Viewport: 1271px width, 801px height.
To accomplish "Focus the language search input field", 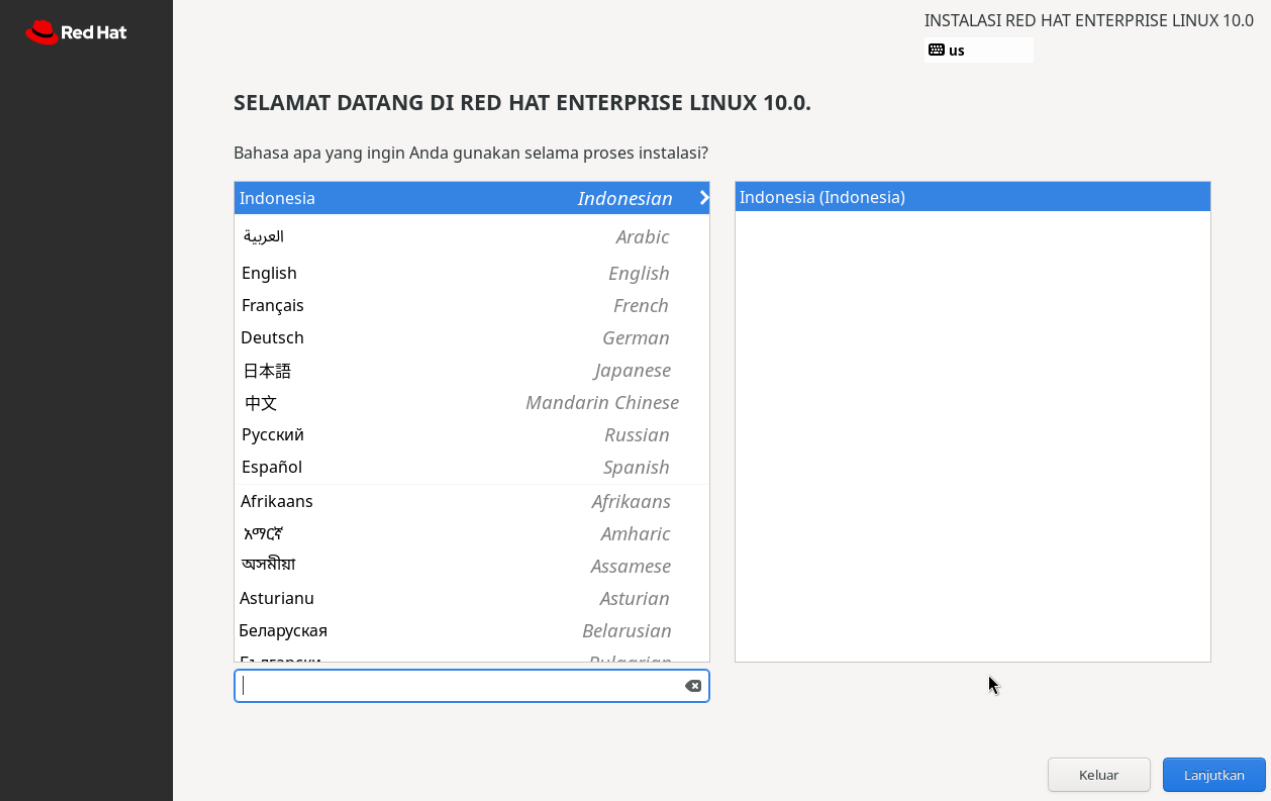I will (472, 686).
